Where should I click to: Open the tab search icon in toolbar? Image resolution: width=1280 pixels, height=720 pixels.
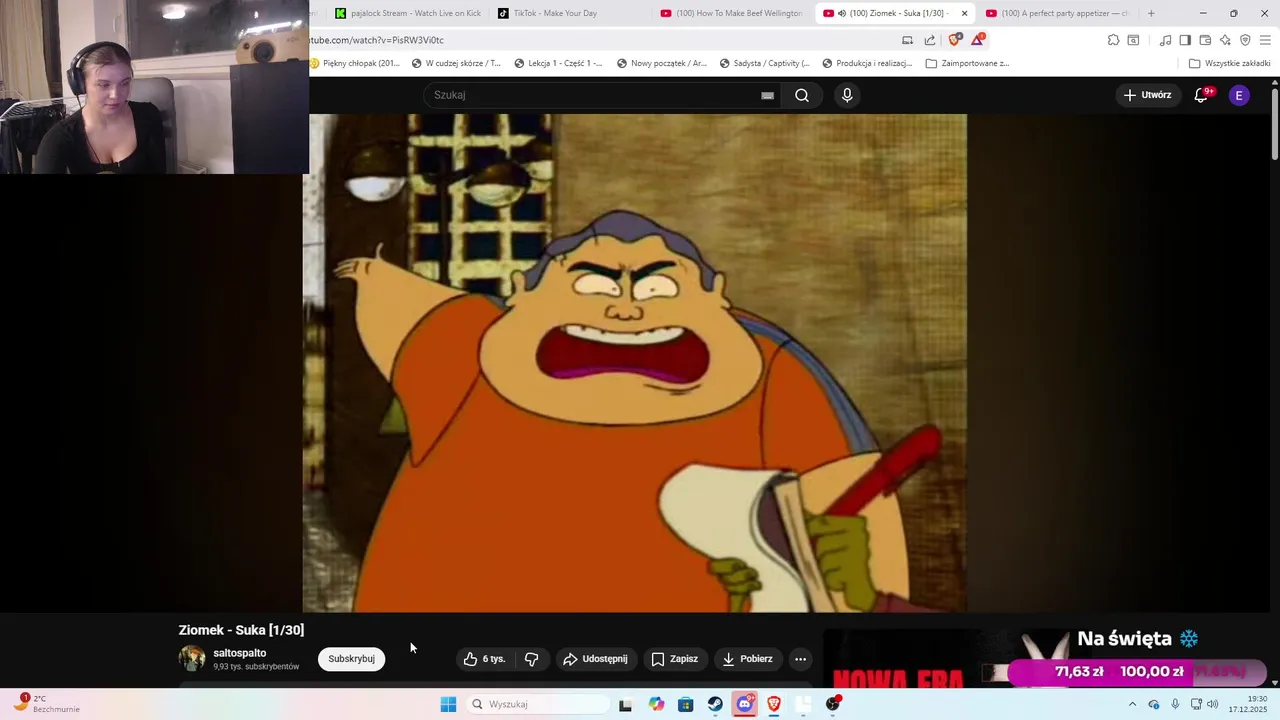1133,40
